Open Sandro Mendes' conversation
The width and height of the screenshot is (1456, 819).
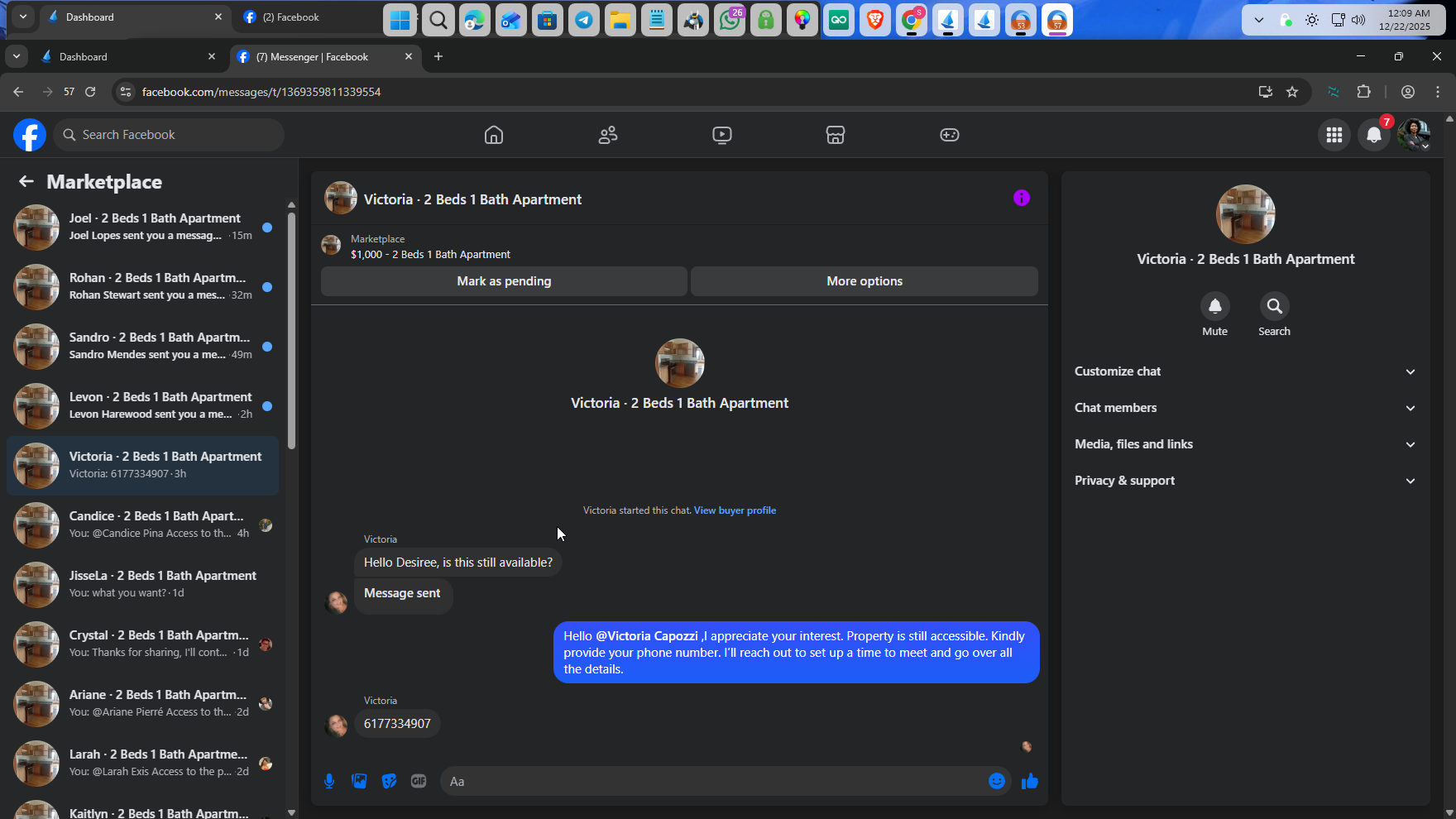143,347
